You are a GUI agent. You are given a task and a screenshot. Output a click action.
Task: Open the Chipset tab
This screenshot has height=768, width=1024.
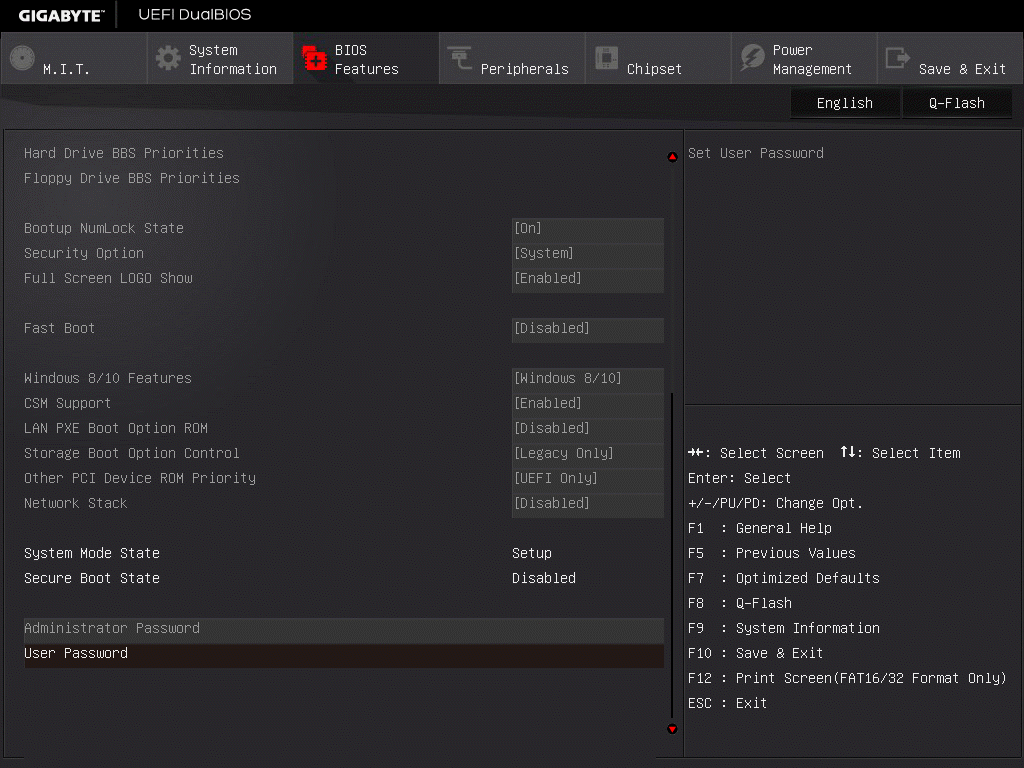(x=658, y=58)
